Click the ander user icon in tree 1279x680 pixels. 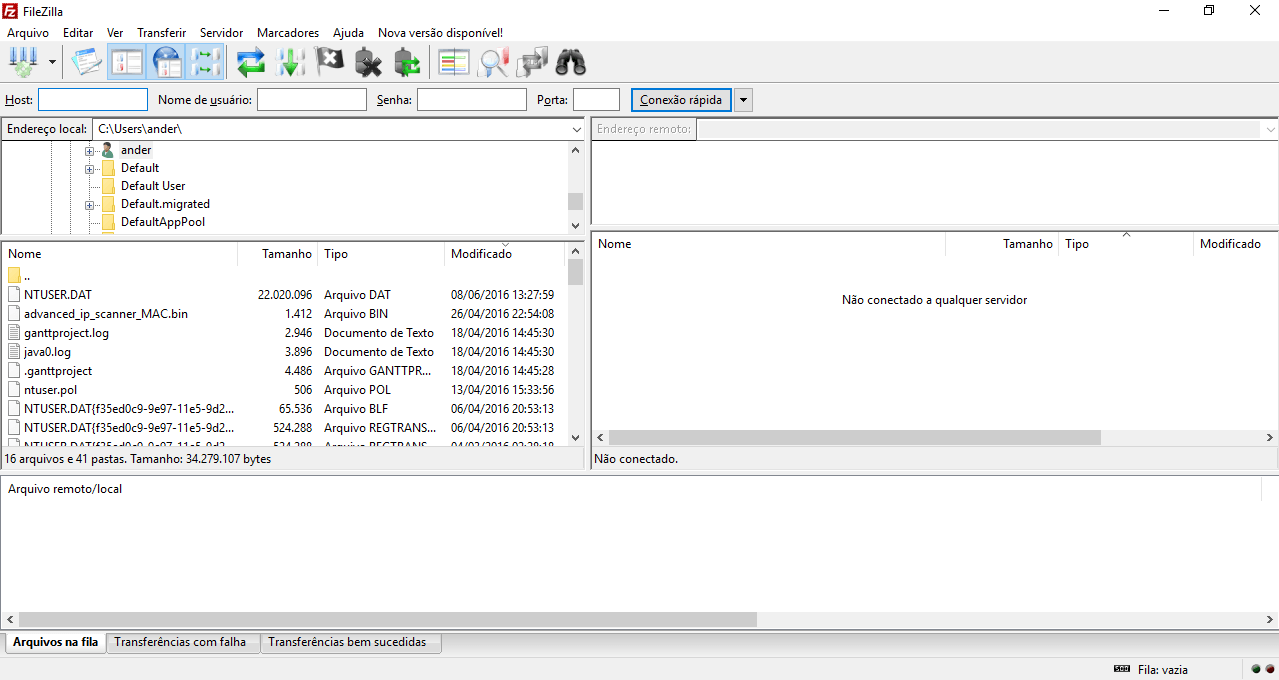pyautogui.click(x=108, y=150)
